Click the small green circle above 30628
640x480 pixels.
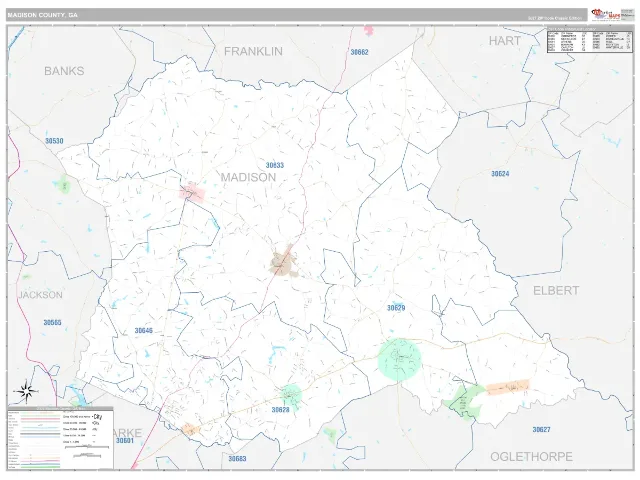291,394
